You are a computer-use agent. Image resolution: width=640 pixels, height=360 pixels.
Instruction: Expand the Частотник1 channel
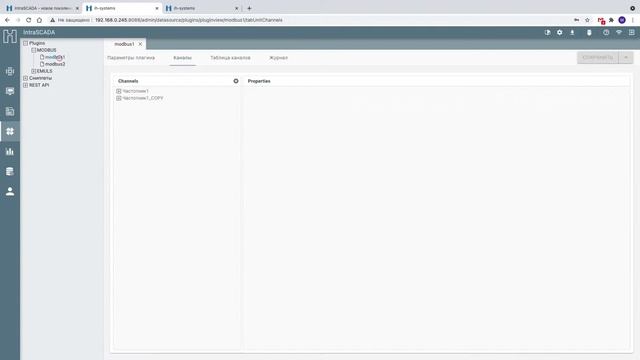pyautogui.click(x=119, y=91)
